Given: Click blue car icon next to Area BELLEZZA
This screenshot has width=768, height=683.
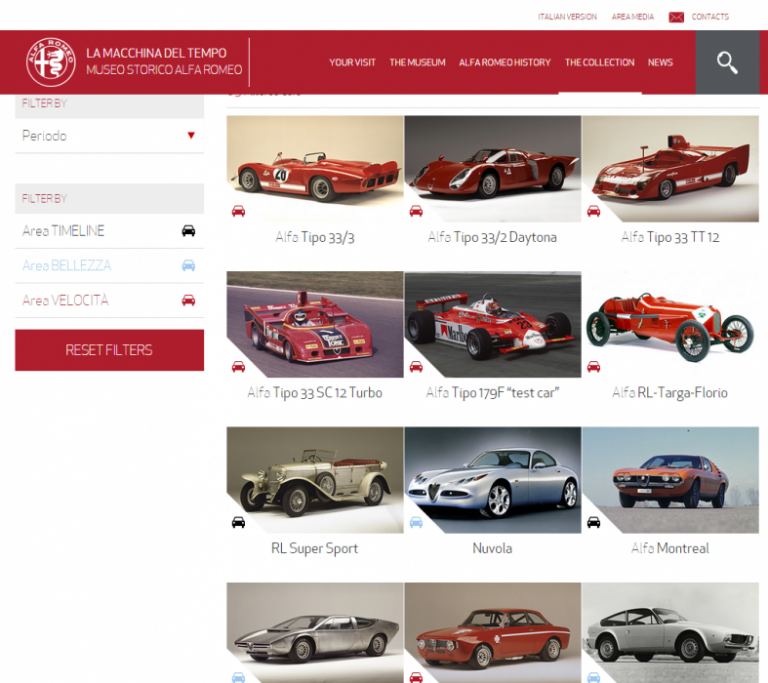Looking at the screenshot, I should 188,266.
